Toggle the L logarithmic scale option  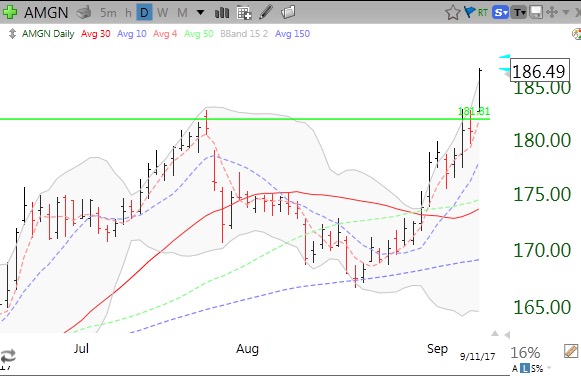coord(525,369)
